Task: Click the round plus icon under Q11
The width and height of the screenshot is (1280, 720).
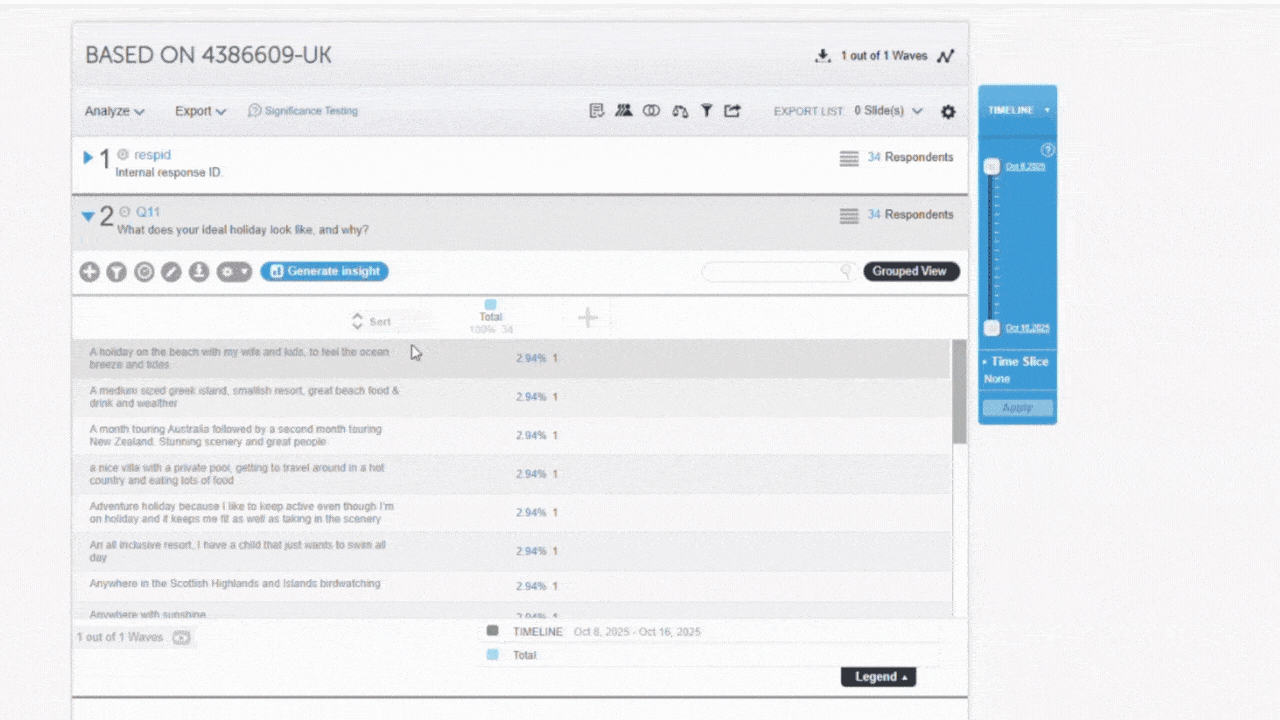Action: (90, 271)
